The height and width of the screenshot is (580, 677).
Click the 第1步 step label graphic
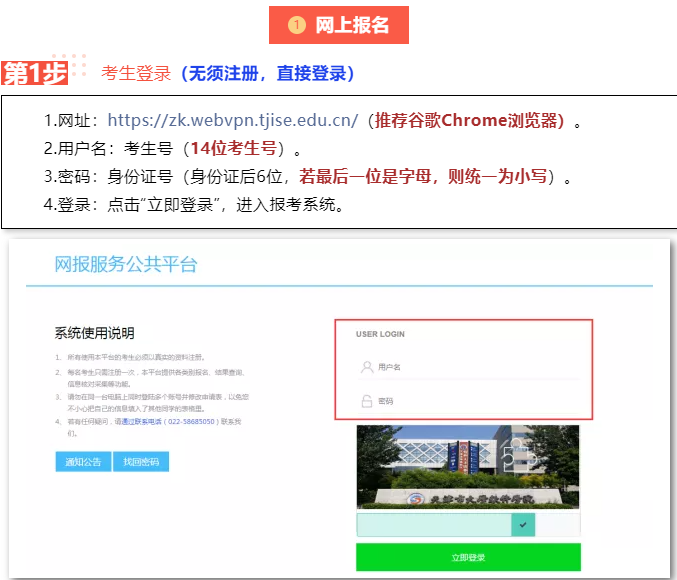pos(34,73)
